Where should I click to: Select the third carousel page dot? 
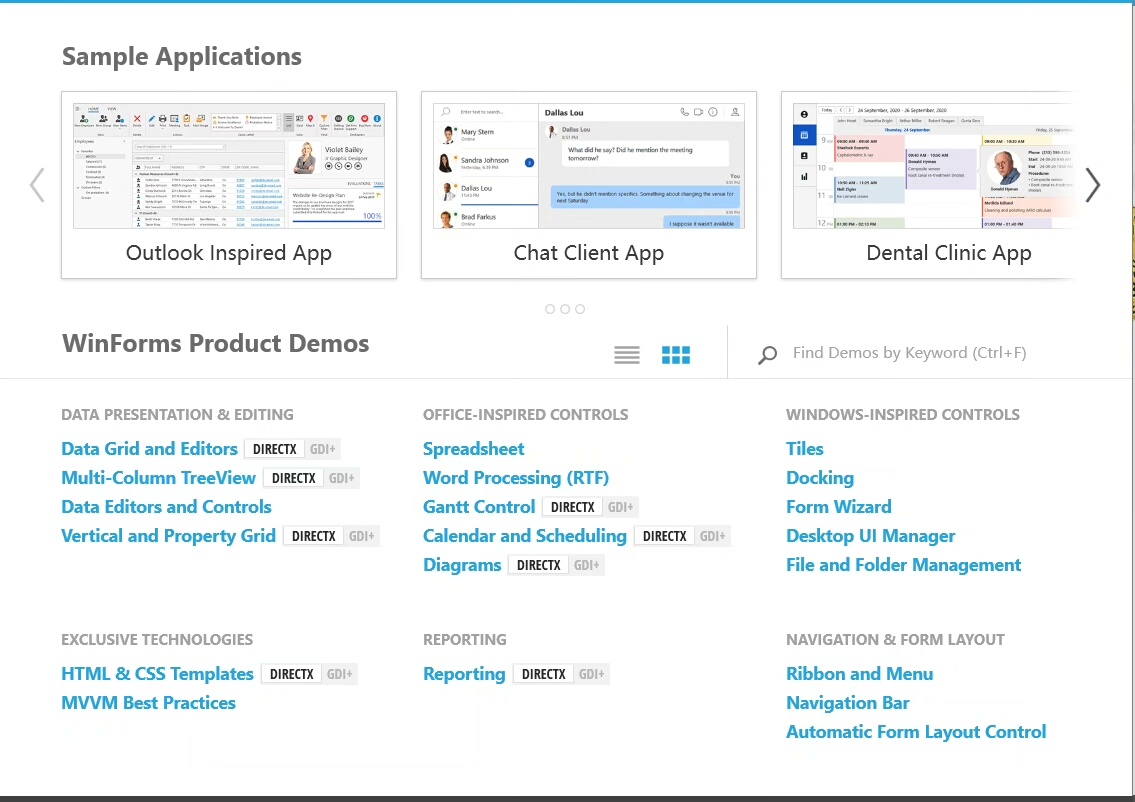click(x=580, y=309)
